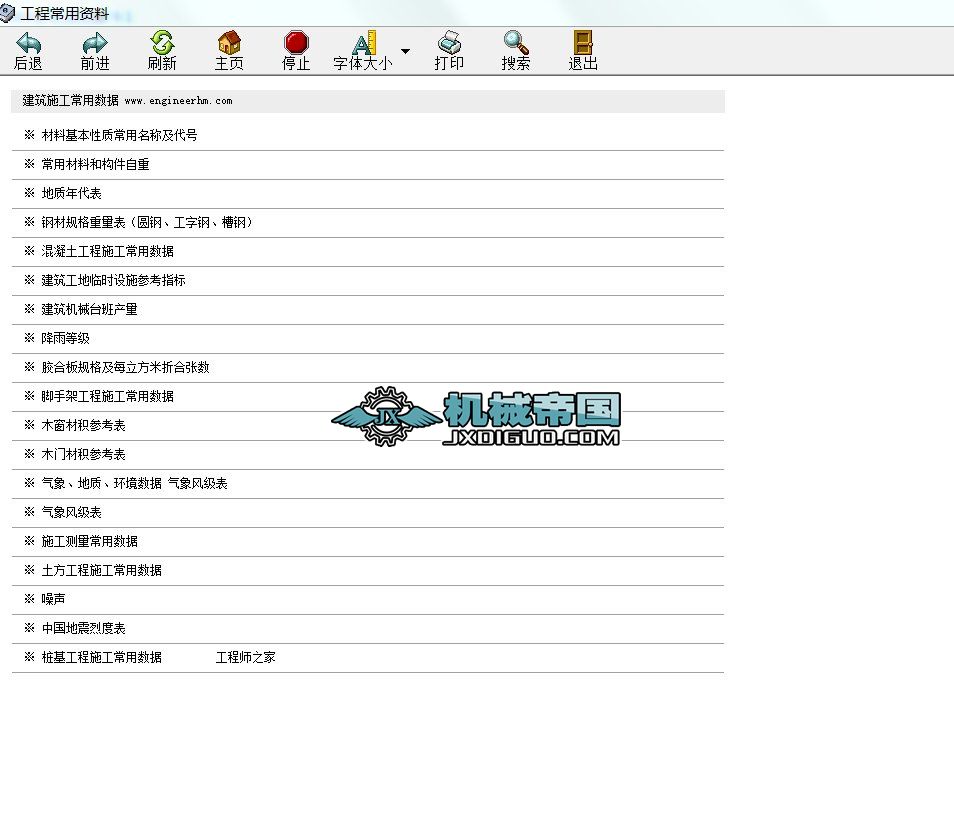Screen dimensions: 954x835
Task: Open 材料基本性质常用名称及代号 link
Action: click(119, 135)
